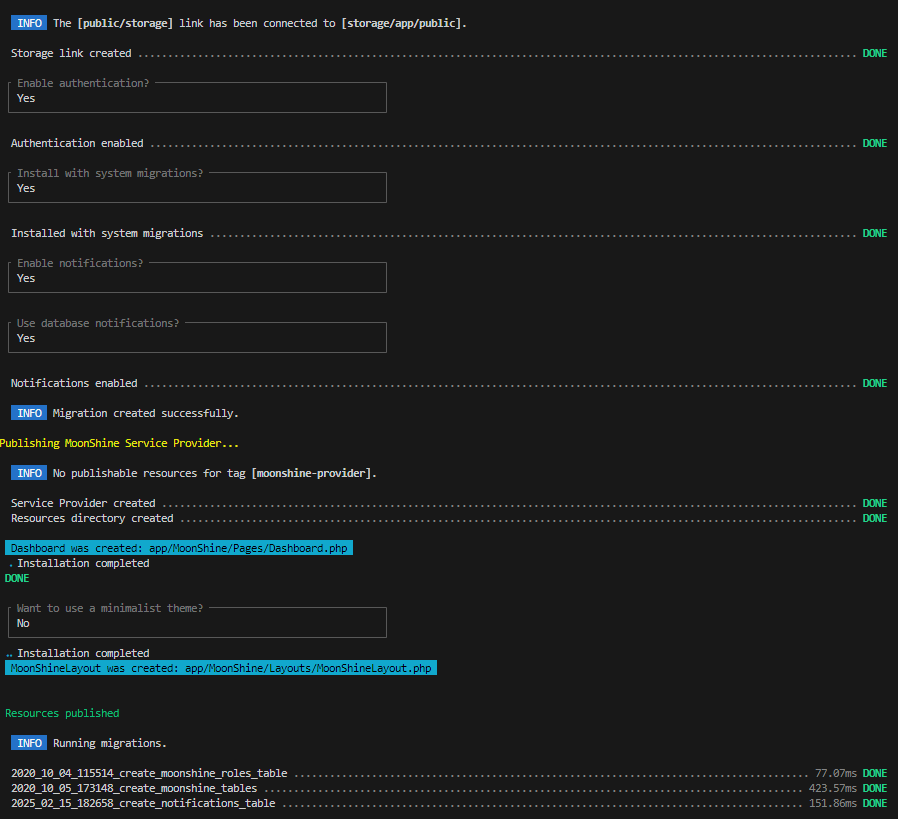
Task: Click "Installation completed" just below the Dashboard line
Action: tap(83, 563)
